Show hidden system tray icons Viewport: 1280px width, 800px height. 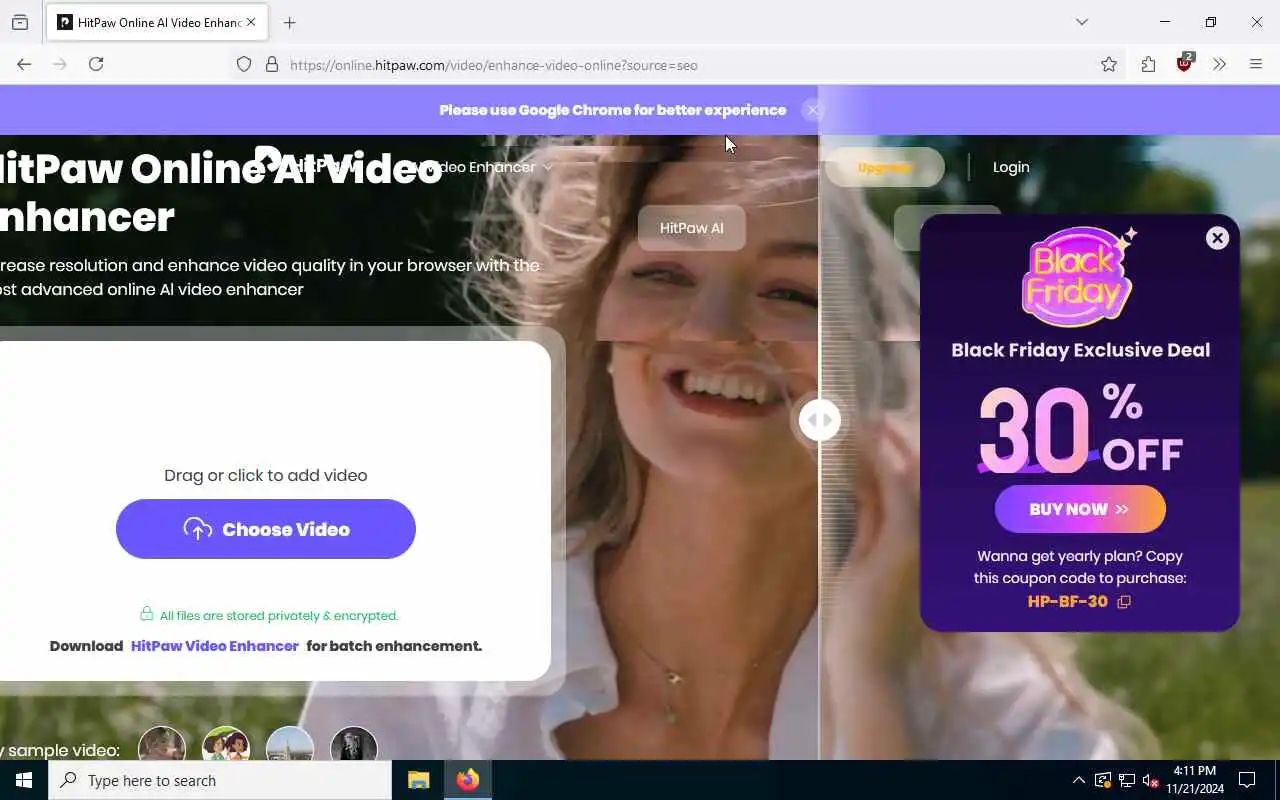(x=1078, y=780)
